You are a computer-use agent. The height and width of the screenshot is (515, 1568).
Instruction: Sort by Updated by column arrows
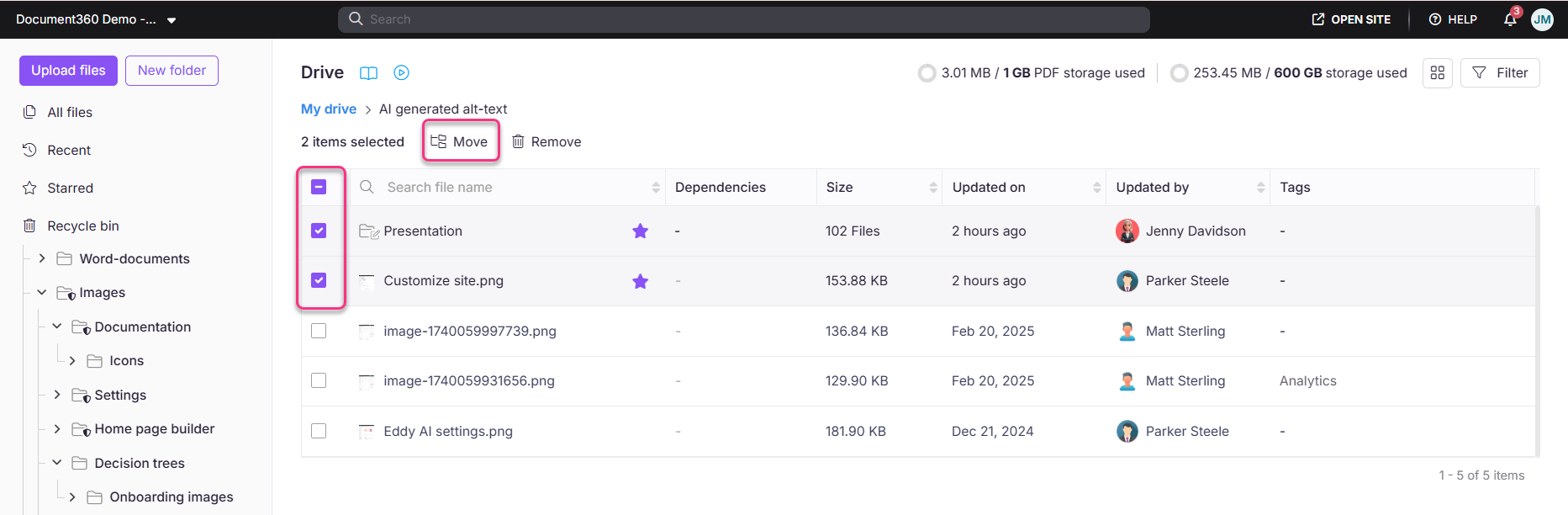pos(1261,188)
